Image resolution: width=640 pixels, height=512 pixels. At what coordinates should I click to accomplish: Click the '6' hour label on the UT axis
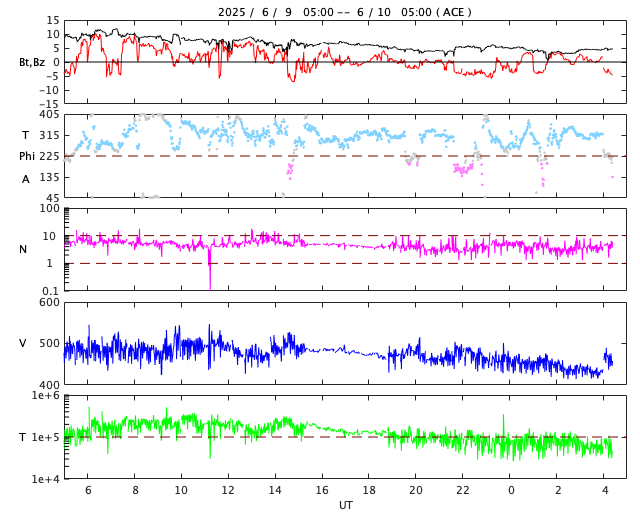pyautogui.click(x=88, y=490)
